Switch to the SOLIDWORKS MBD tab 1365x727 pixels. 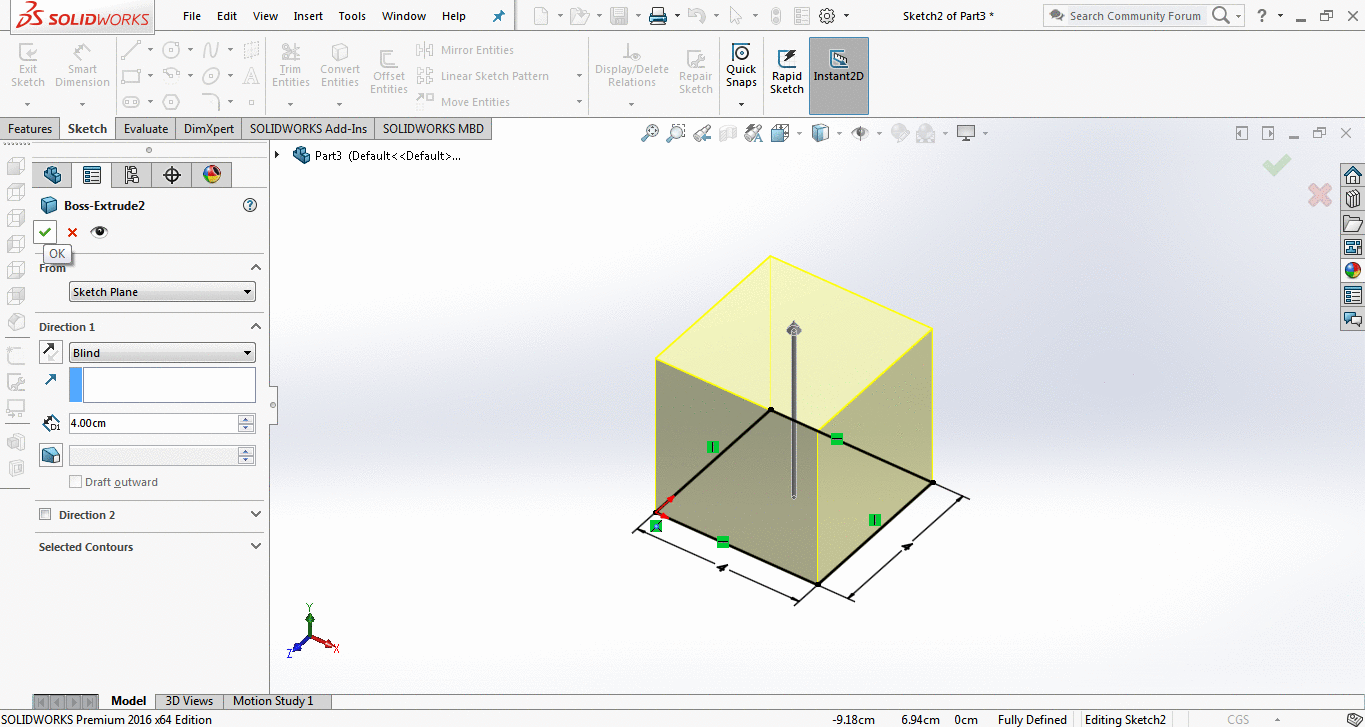[433, 129]
